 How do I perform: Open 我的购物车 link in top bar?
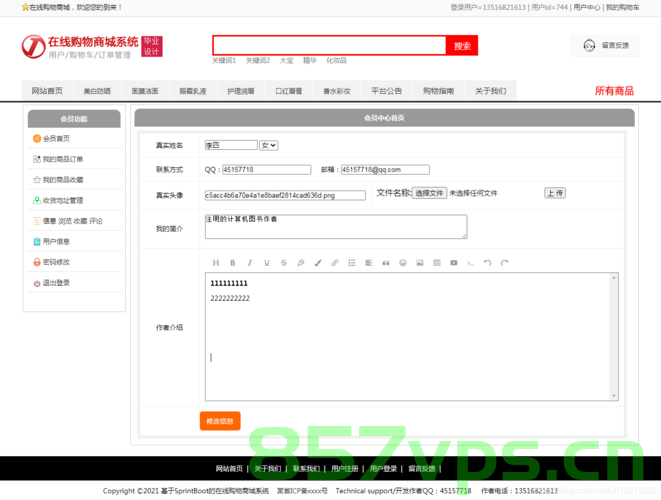click(x=623, y=7)
